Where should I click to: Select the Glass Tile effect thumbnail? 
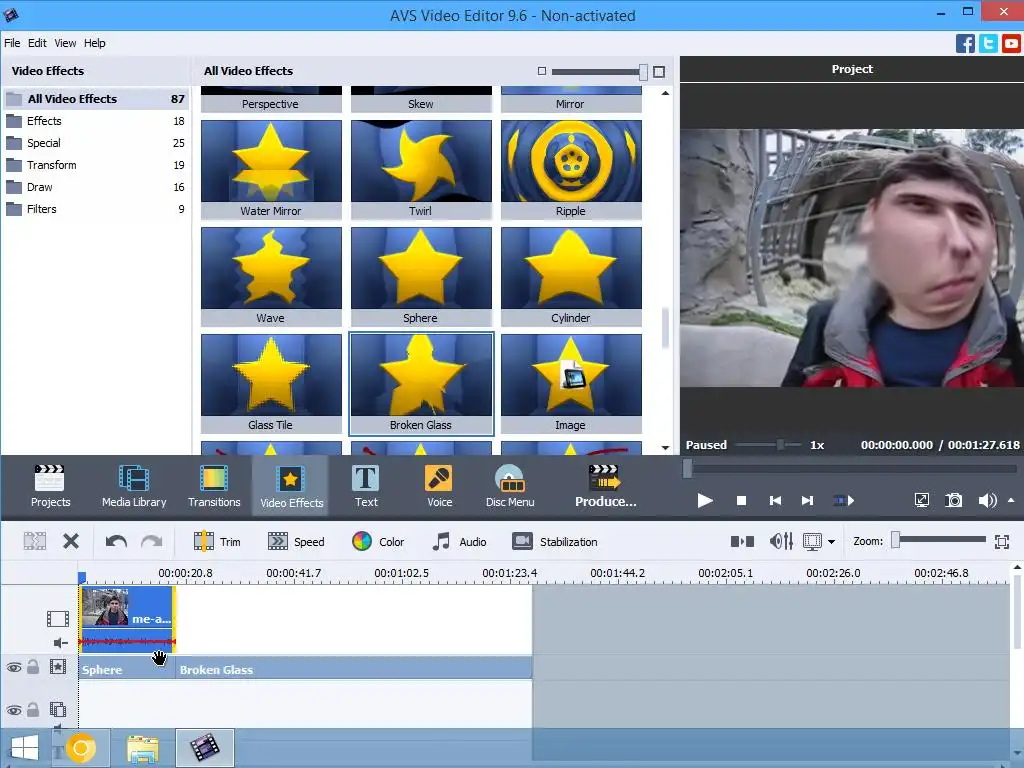(271, 383)
